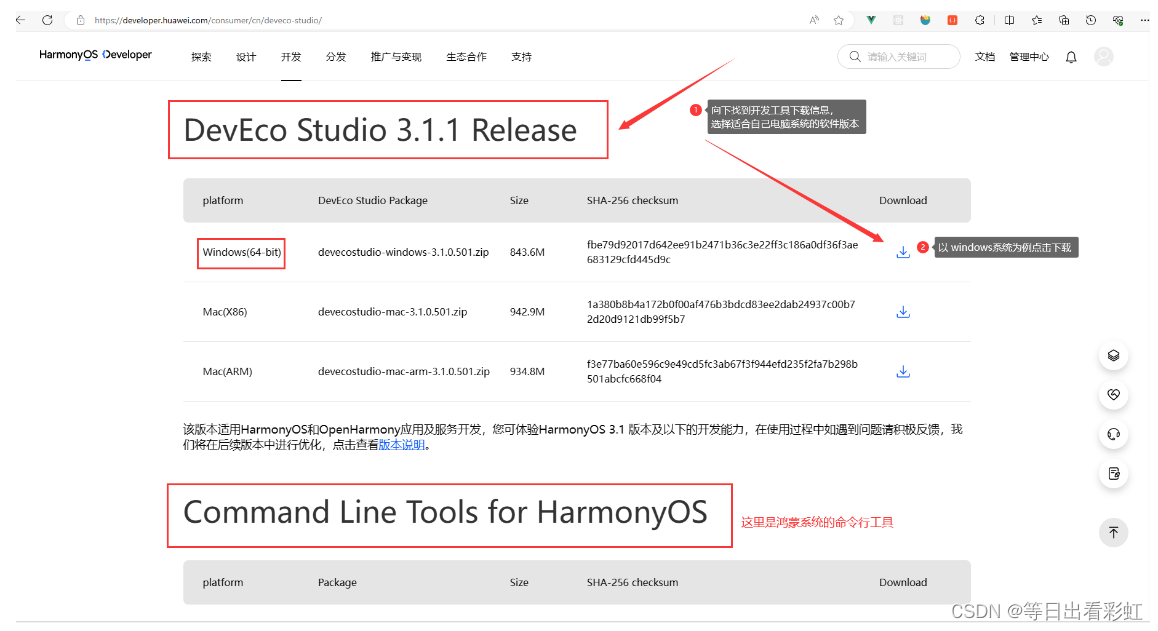Click the 934.8M size value

pyautogui.click(x=527, y=371)
